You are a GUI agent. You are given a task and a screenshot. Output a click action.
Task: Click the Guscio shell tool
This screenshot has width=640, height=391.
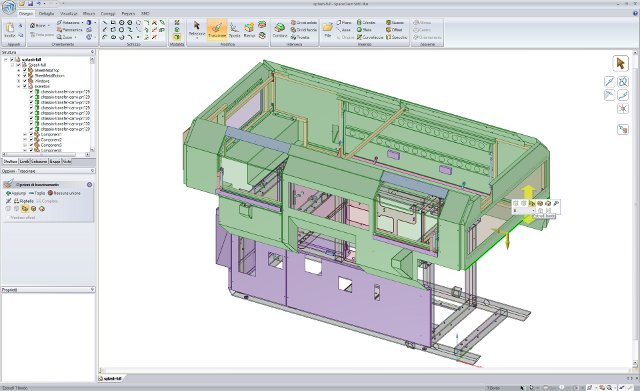(395, 22)
